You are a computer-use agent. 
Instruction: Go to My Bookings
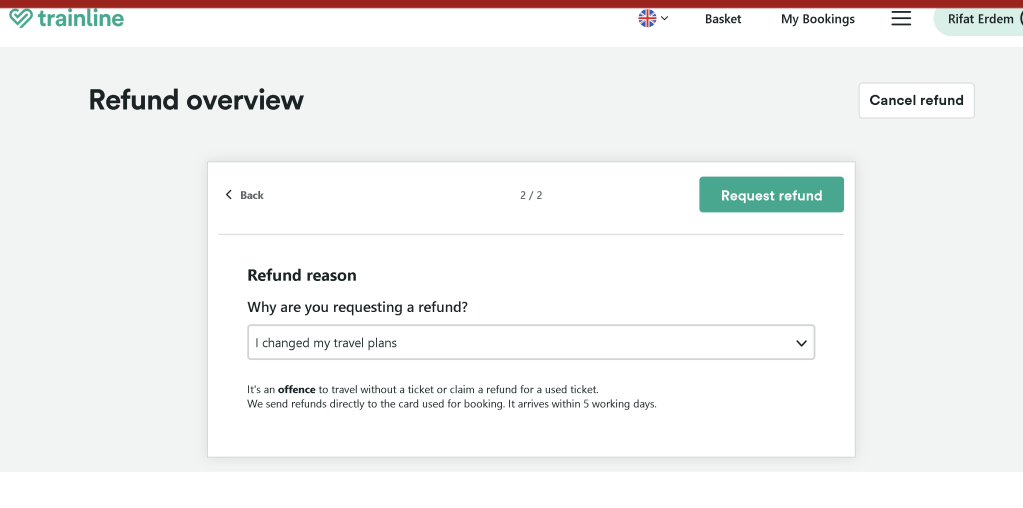click(817, 19)
